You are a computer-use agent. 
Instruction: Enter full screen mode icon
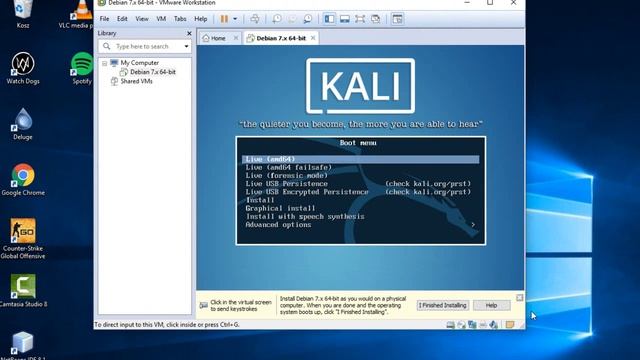360,19
